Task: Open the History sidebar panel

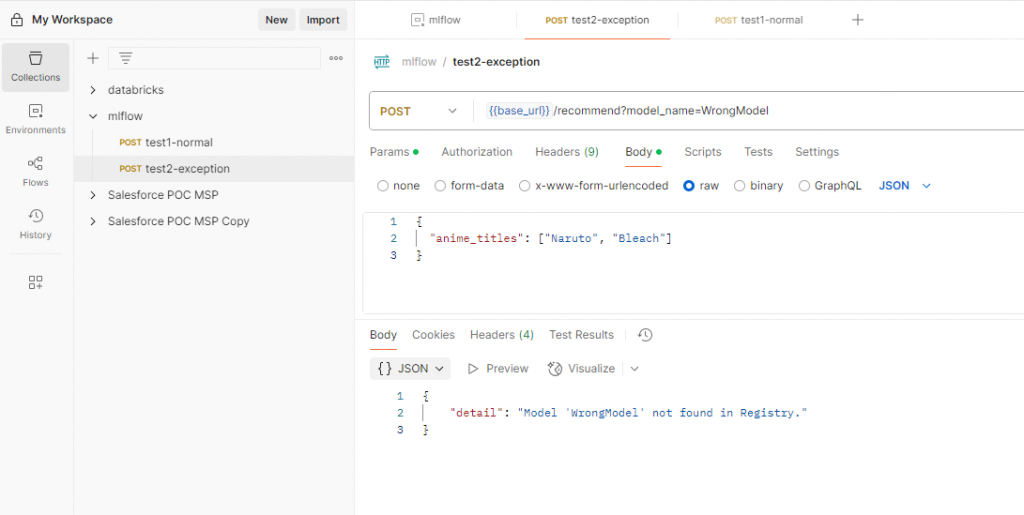Action: pos(35,223)
